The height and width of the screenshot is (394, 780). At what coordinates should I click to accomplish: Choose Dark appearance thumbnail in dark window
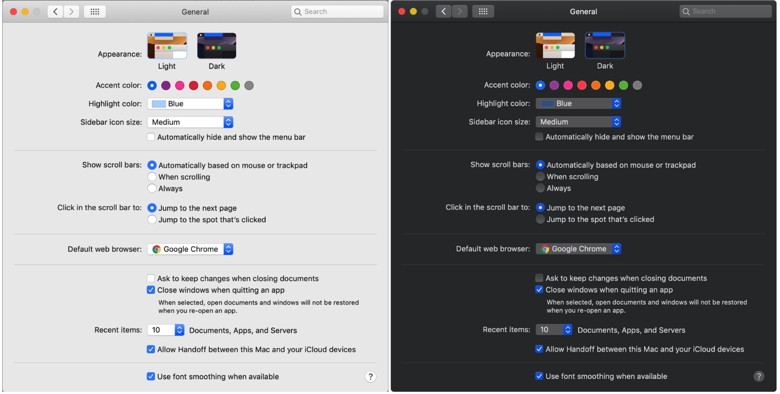pyautogui.click(x=605, y=45)
